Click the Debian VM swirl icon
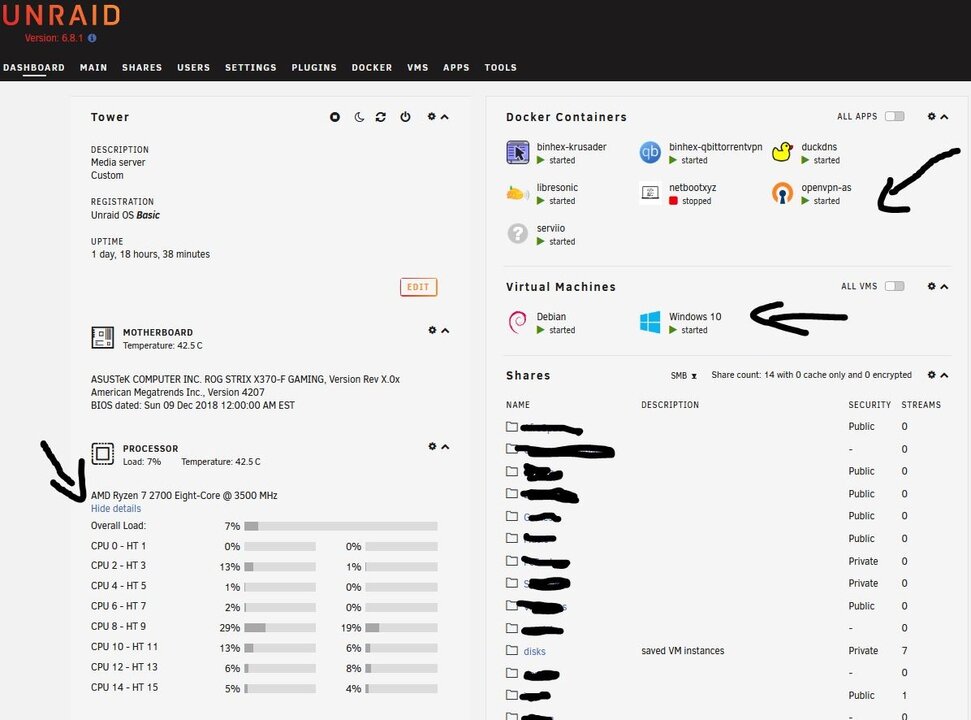 [x=518, y=322]
